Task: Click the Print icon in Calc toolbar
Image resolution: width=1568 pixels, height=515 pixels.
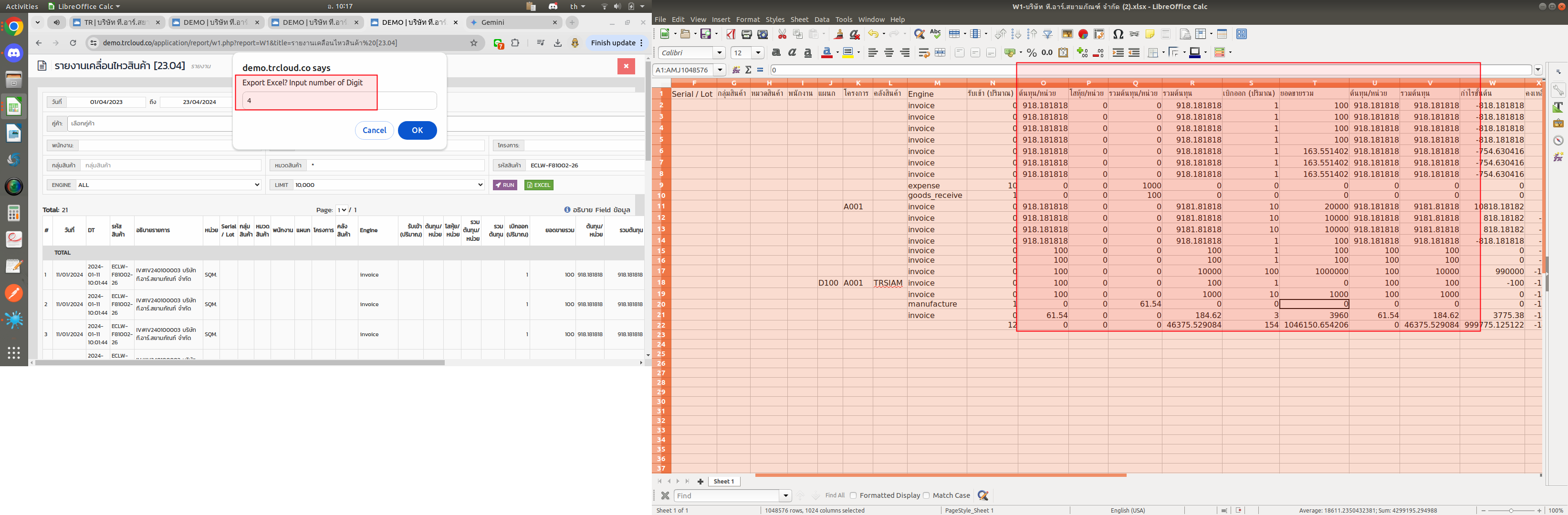Action: click(x=747, y=34)
